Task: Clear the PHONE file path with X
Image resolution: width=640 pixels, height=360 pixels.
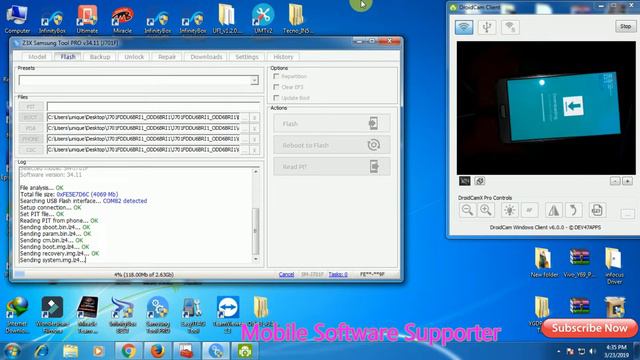Action: [x=255, y=139]
